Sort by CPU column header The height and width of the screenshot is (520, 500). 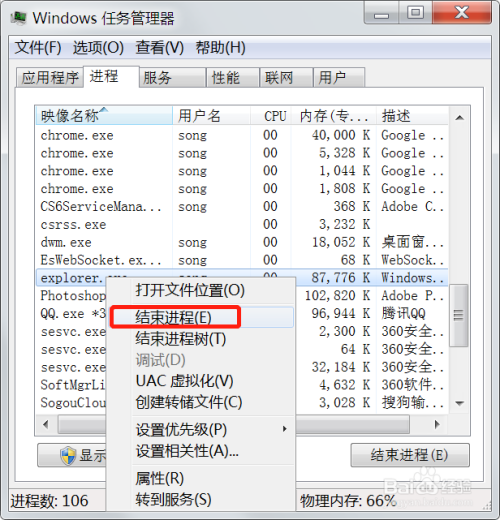click(x=271, y=116)
